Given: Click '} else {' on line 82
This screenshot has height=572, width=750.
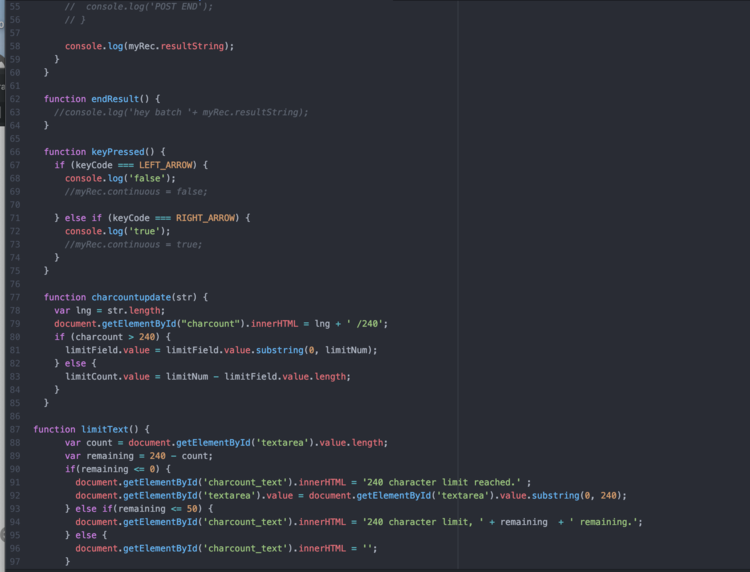Looking at the screenshot, I should pyautogui.click(x=75, y=363).
